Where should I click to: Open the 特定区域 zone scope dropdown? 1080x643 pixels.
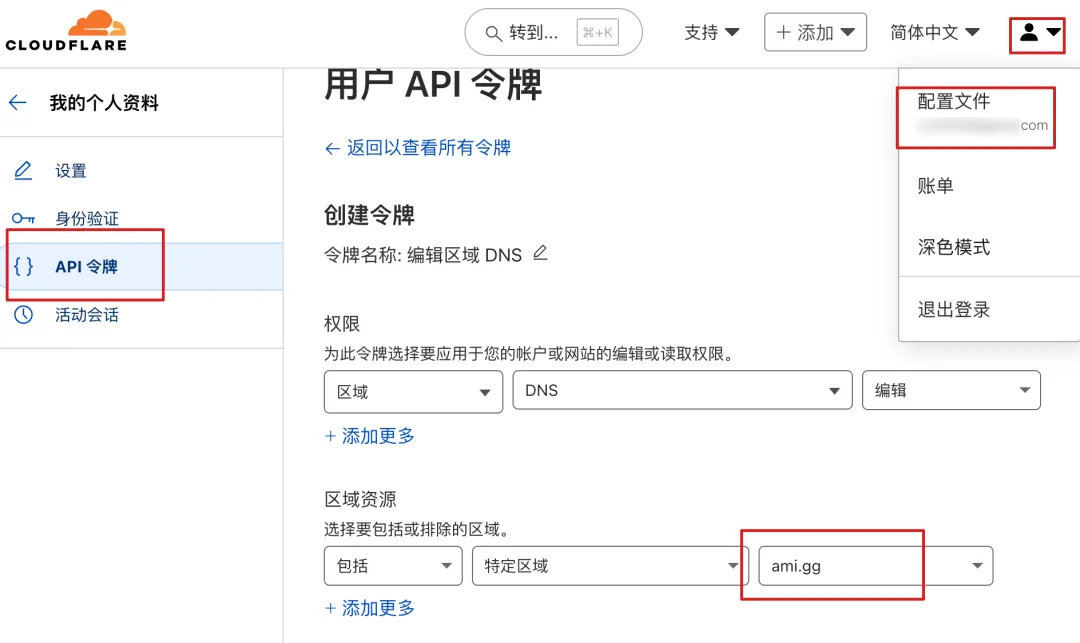tap(610, 566)
